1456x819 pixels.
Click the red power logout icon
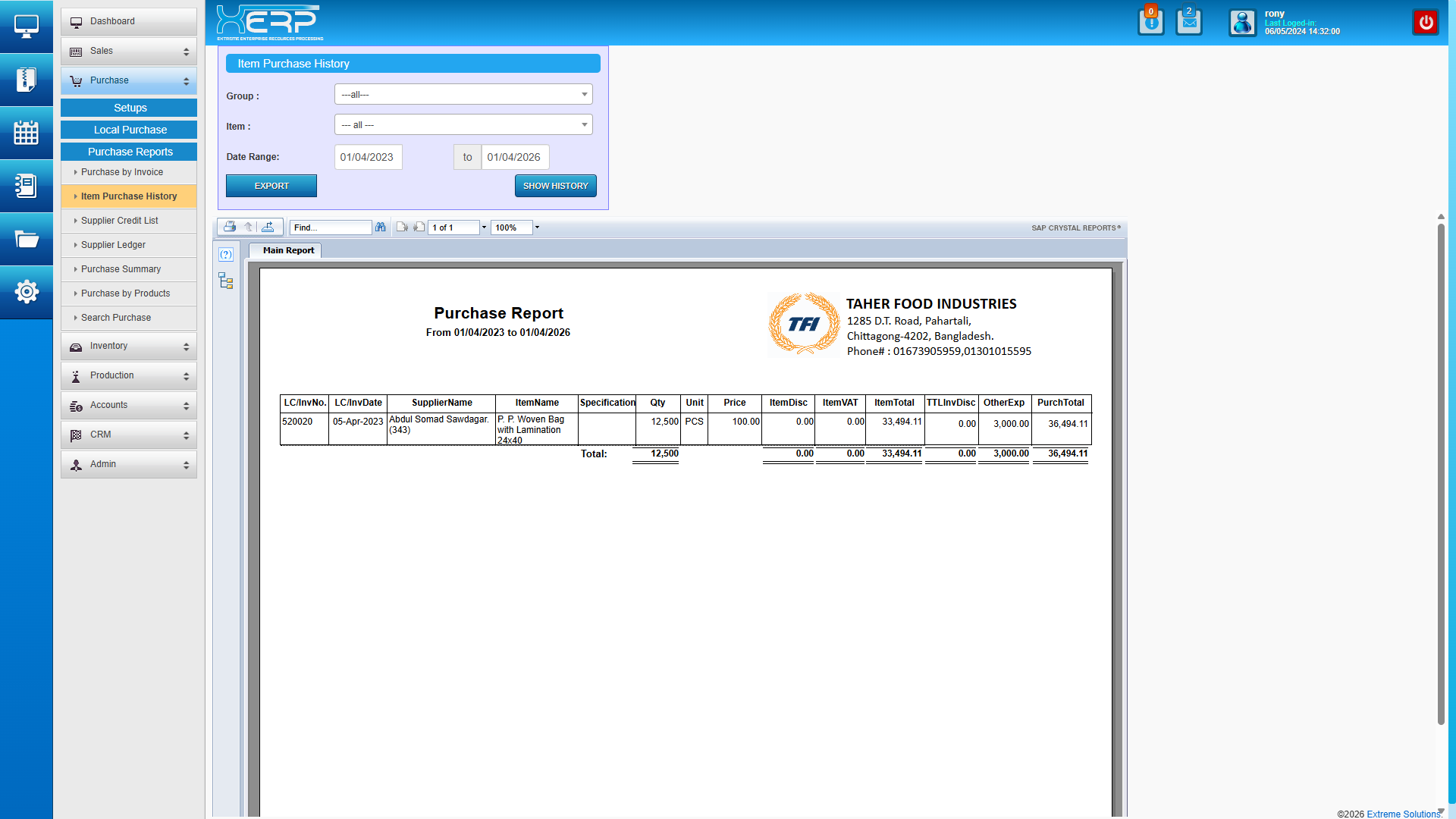pos(1426,22)
